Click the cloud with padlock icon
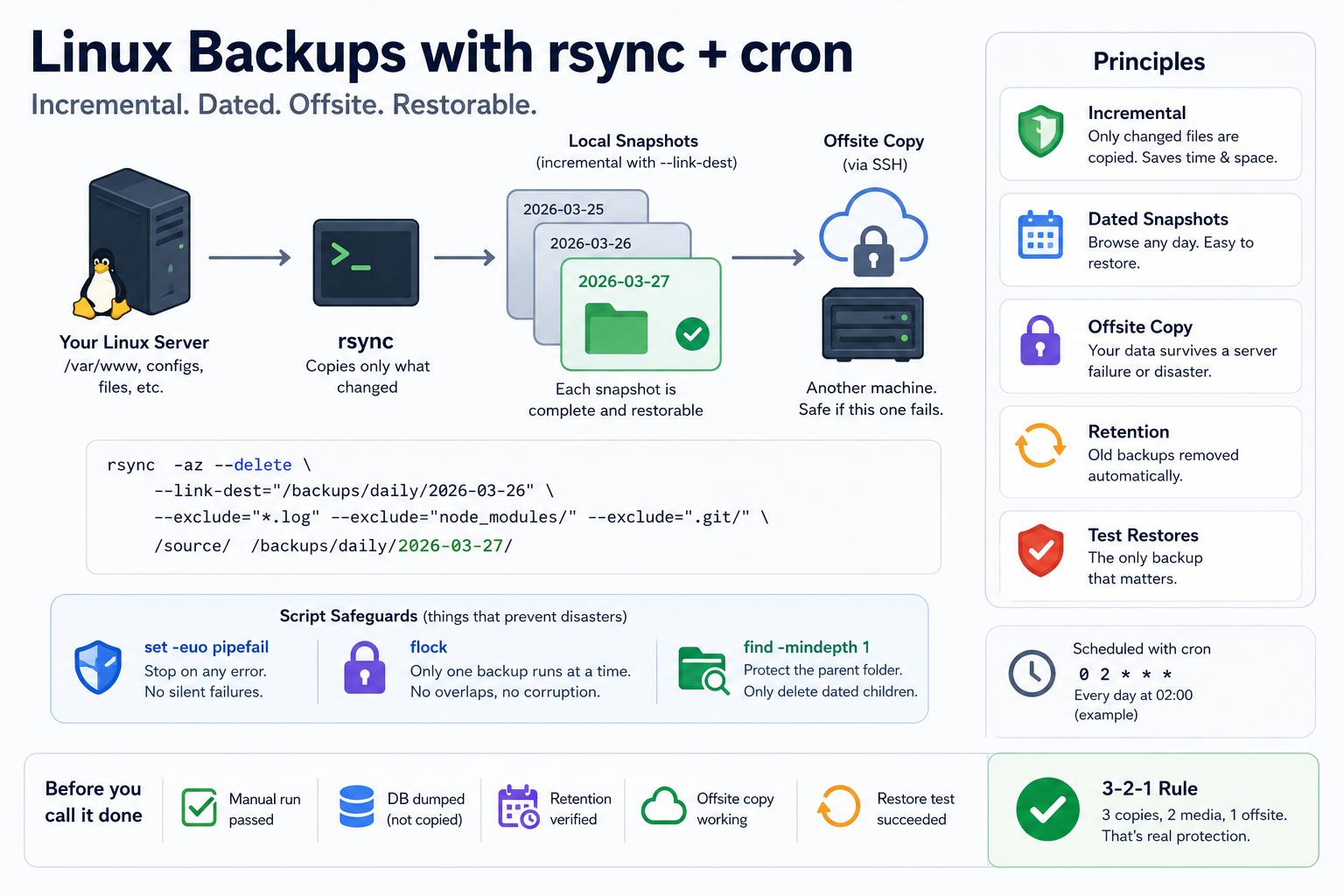This screenshot has height=896, width=1344. (873, 234)
